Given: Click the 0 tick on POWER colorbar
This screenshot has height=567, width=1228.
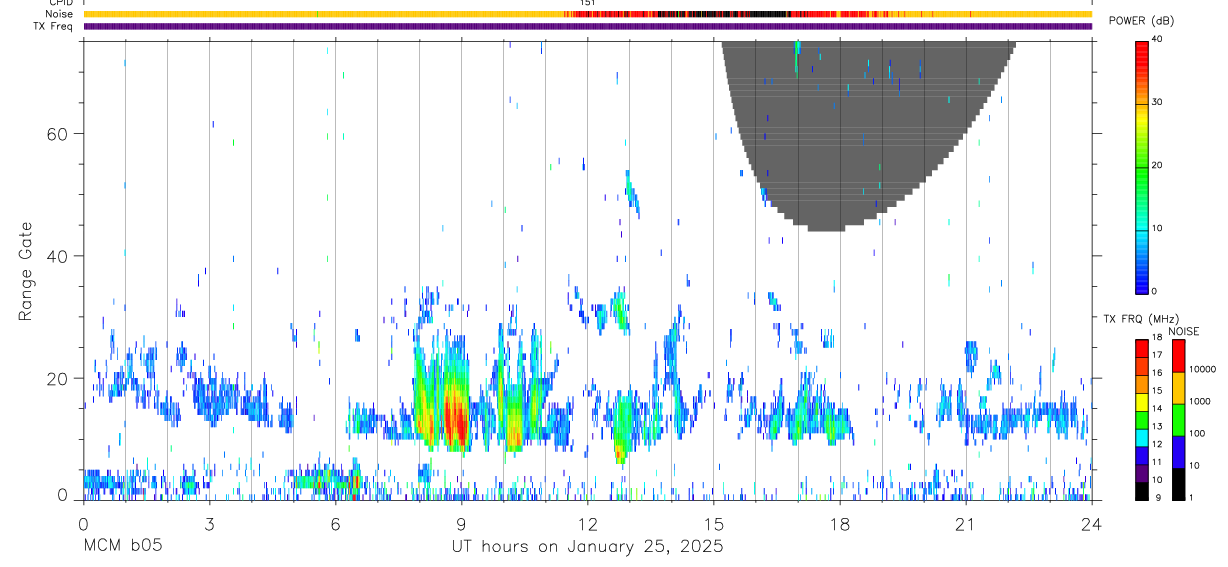Looking at the screenshot, I should click(1156, 291).
